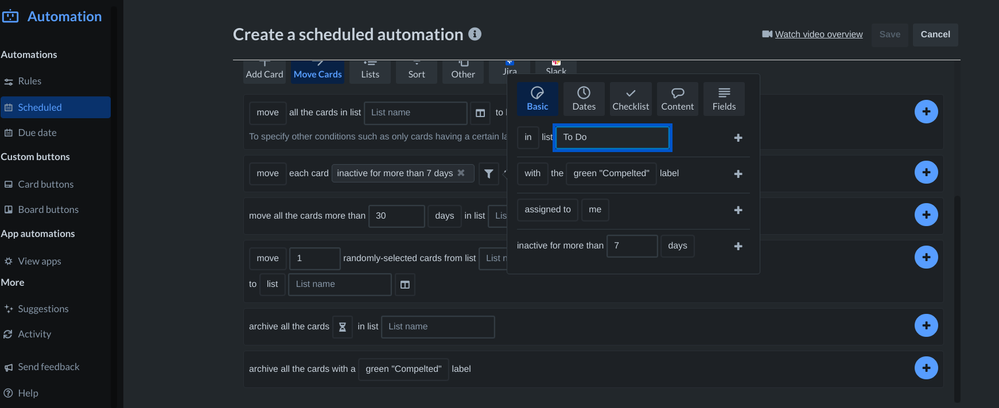Viewport: 999px width, 408px height.
Task: Click the board picker icon in the 'to list' row
Action: pos(405,284)
